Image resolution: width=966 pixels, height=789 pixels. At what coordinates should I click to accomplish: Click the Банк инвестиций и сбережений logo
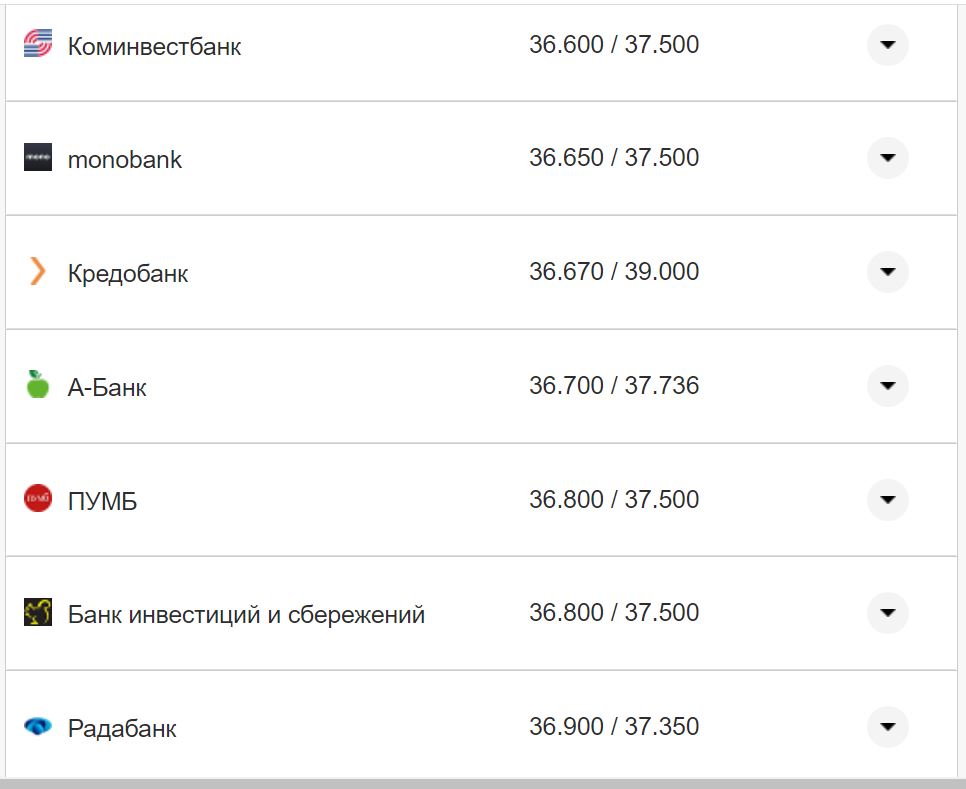[x=37, y=613]
